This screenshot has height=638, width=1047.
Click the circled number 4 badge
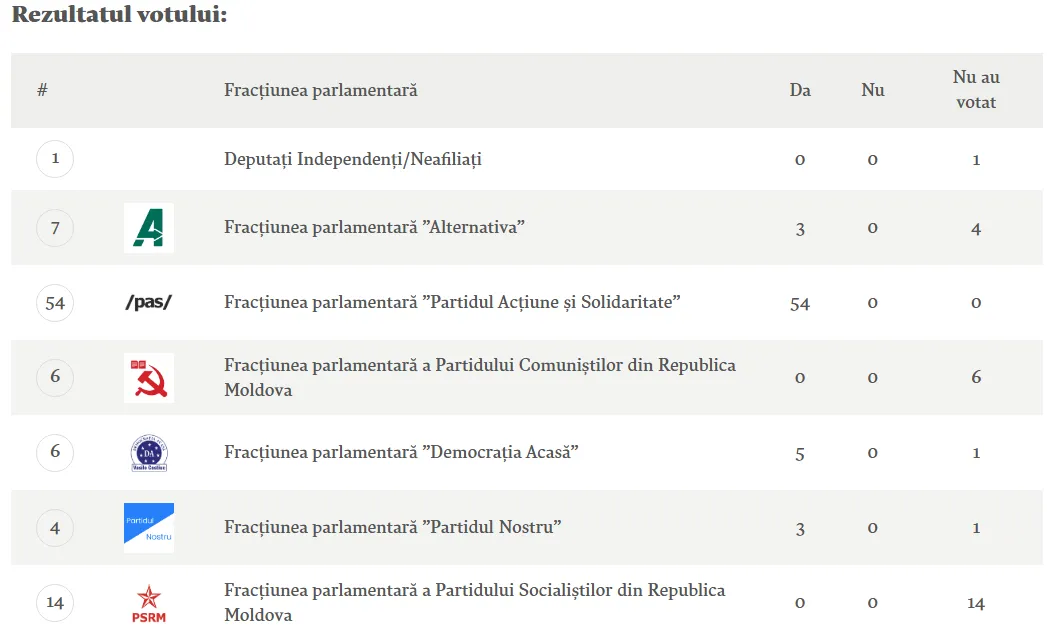pos(55,527)
